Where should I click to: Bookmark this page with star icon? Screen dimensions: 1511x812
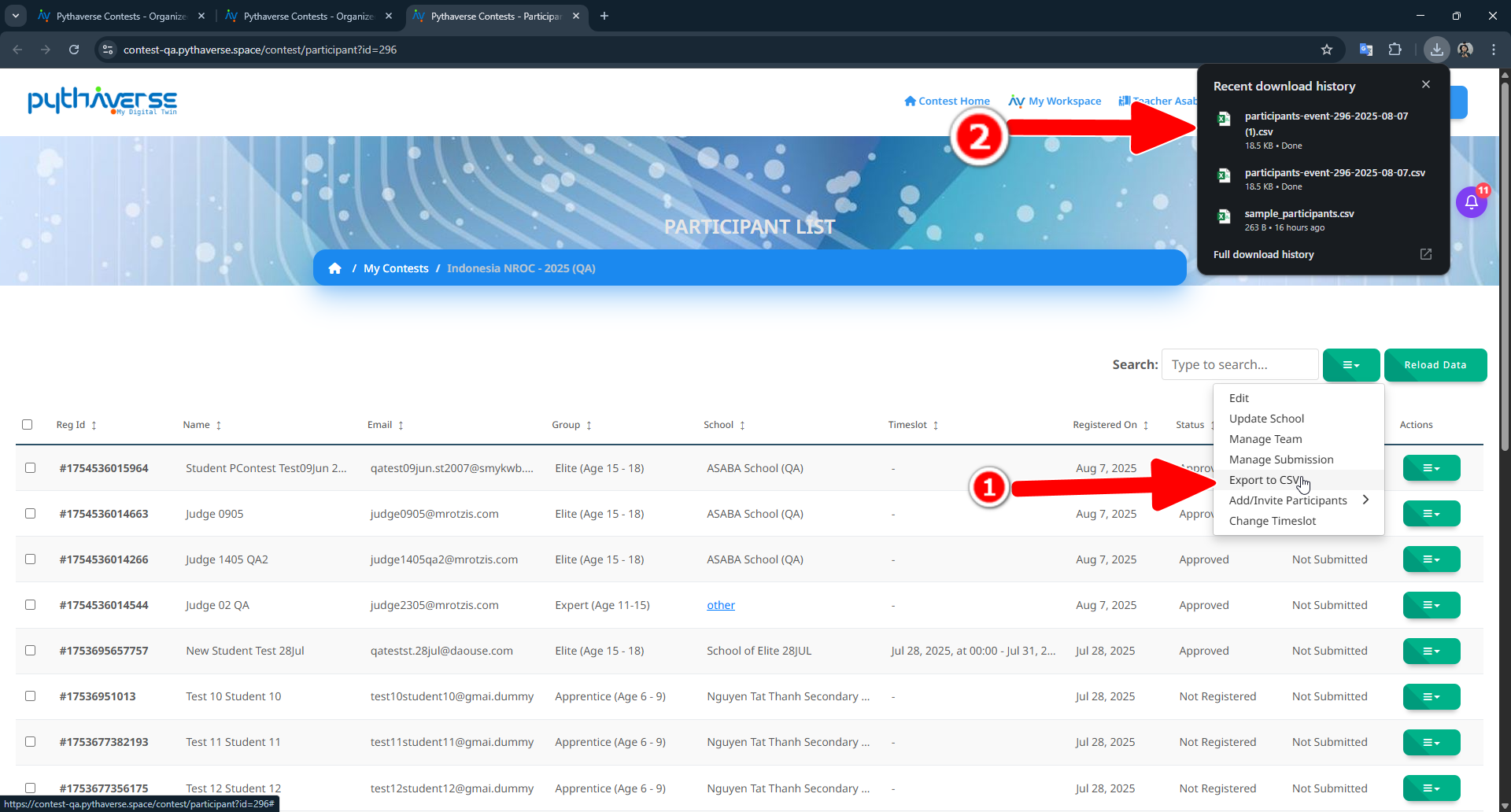[1327, 50]
